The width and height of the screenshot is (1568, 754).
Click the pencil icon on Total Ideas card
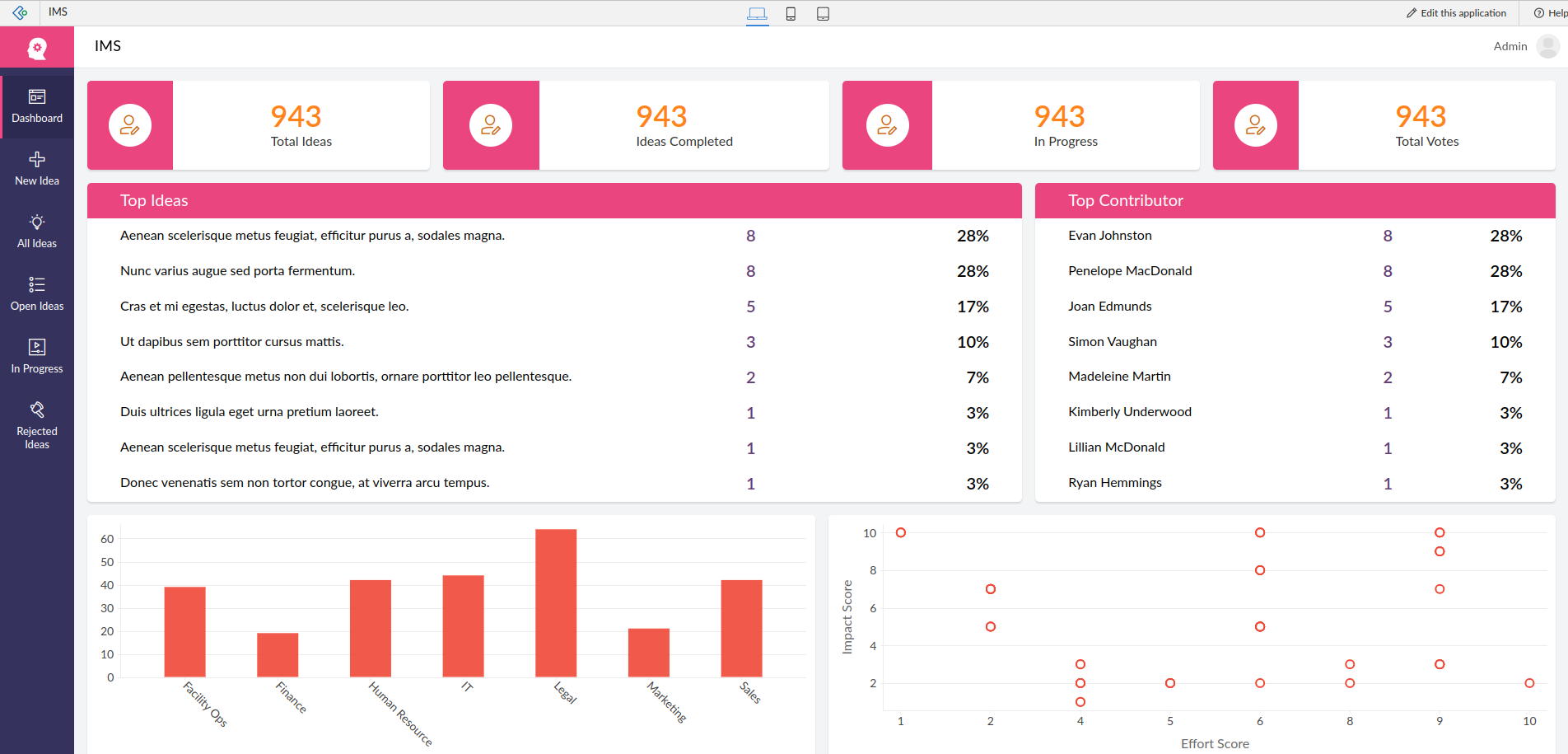(129, 124)
